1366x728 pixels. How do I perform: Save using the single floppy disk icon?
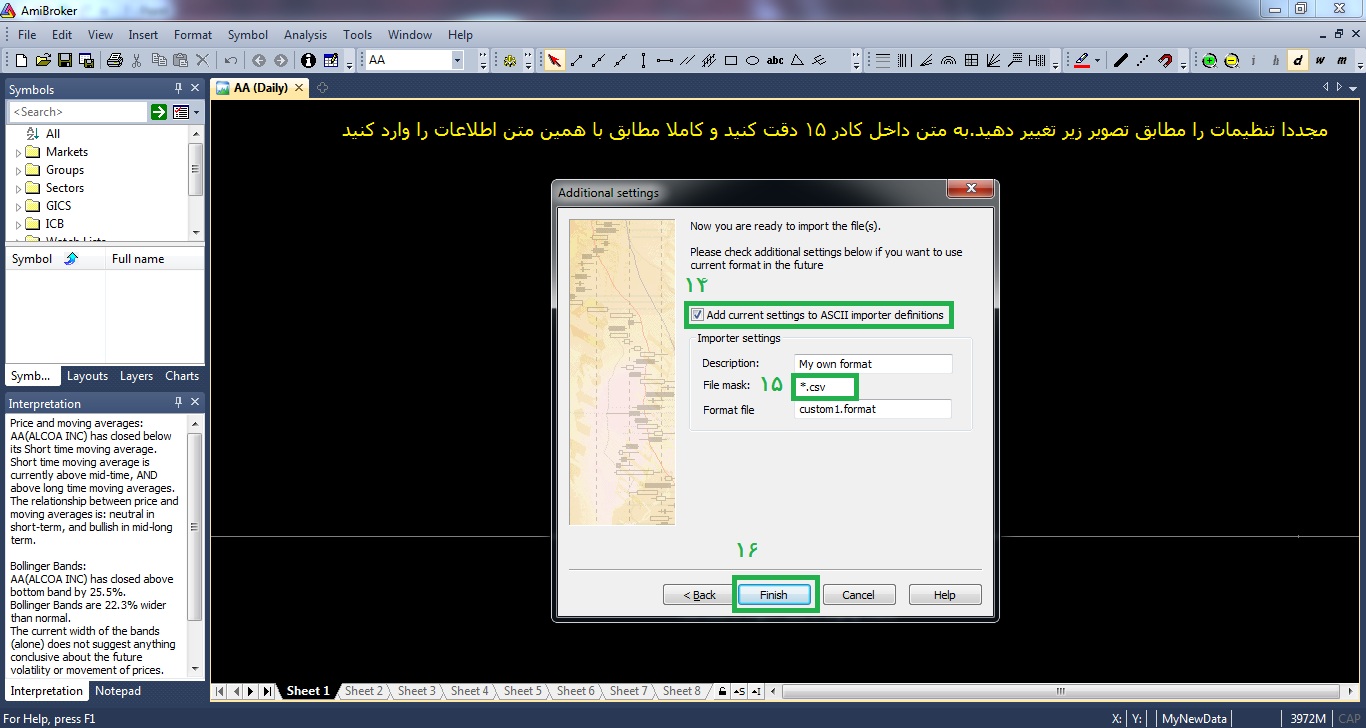point(65,61)
